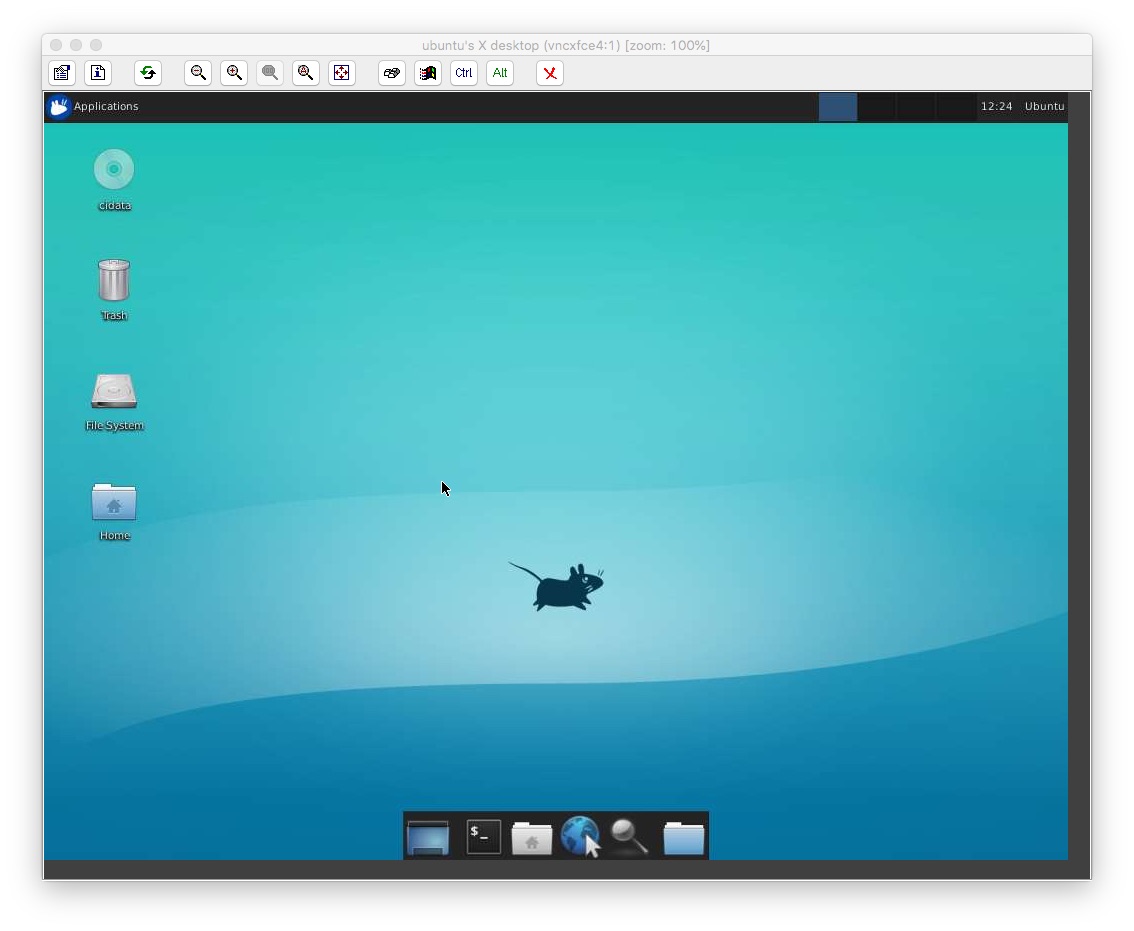Open Application Finder magnifier in dock

point(629,837)
